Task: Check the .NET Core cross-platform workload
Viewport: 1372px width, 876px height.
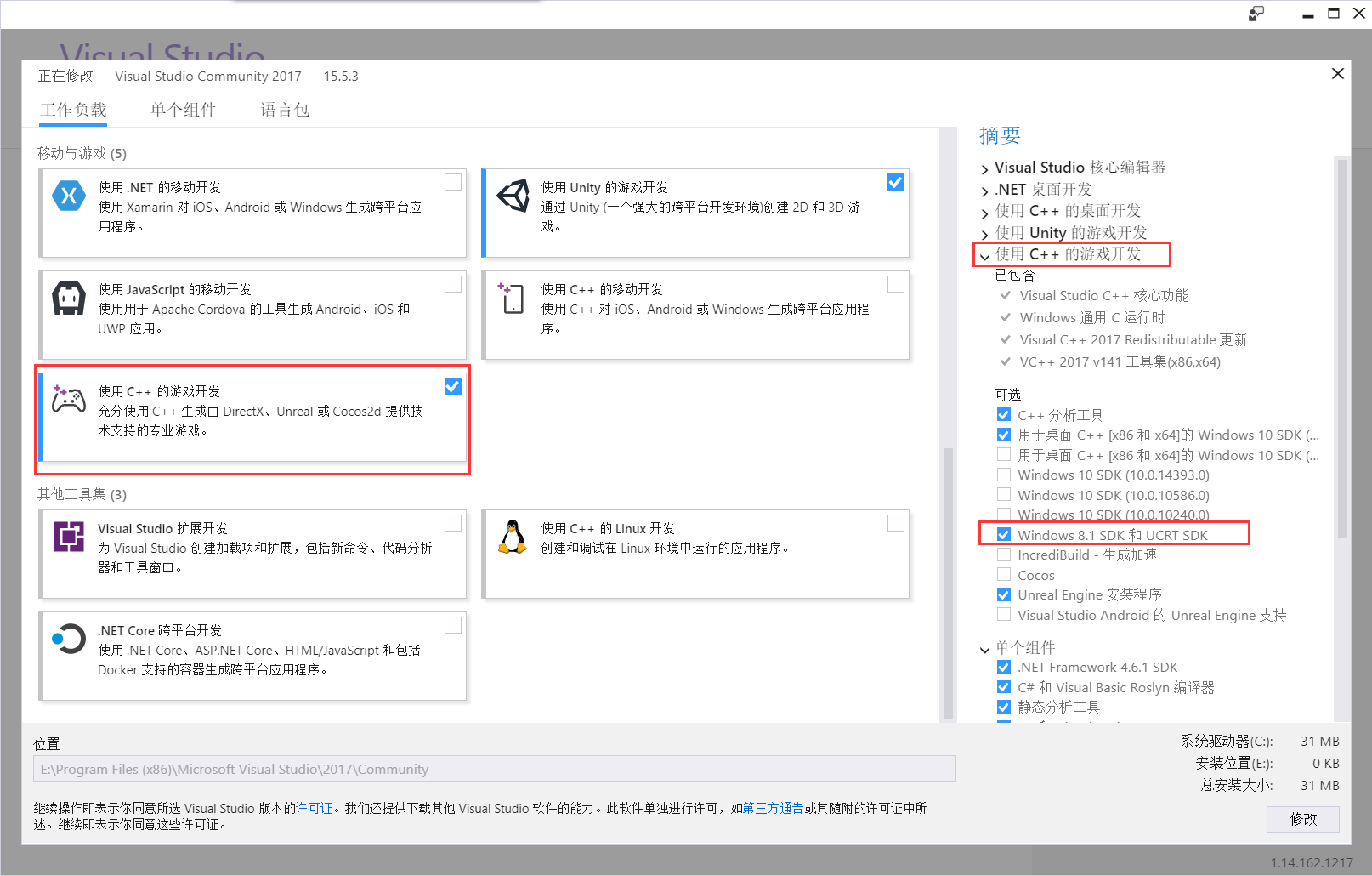Action: click(453, 625)
